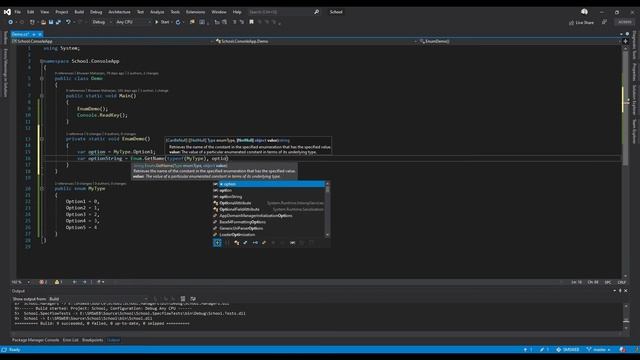Image resolution: width=640 pixels, height=360 pixels.
Task: Open the Extensions menu
Action: click(195, 12)
